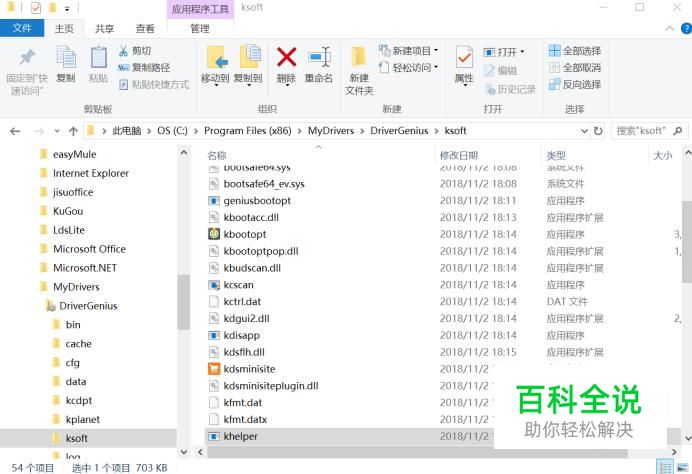The image size is (692, 474).
Task: Click the Edit (编辑) command
Action: click(x=500, y=71)
